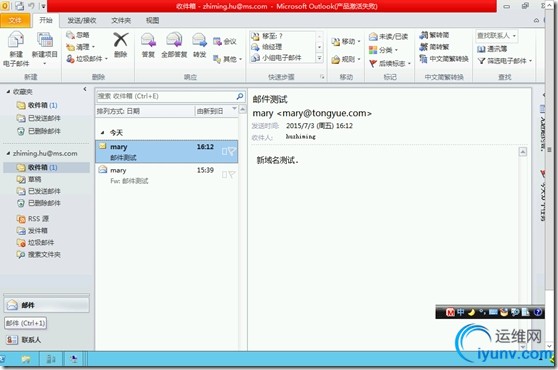Viewport: 558px width, 370px height.
Task: Toggle category box on the selected mary email
Action: [x=224, y=152]
